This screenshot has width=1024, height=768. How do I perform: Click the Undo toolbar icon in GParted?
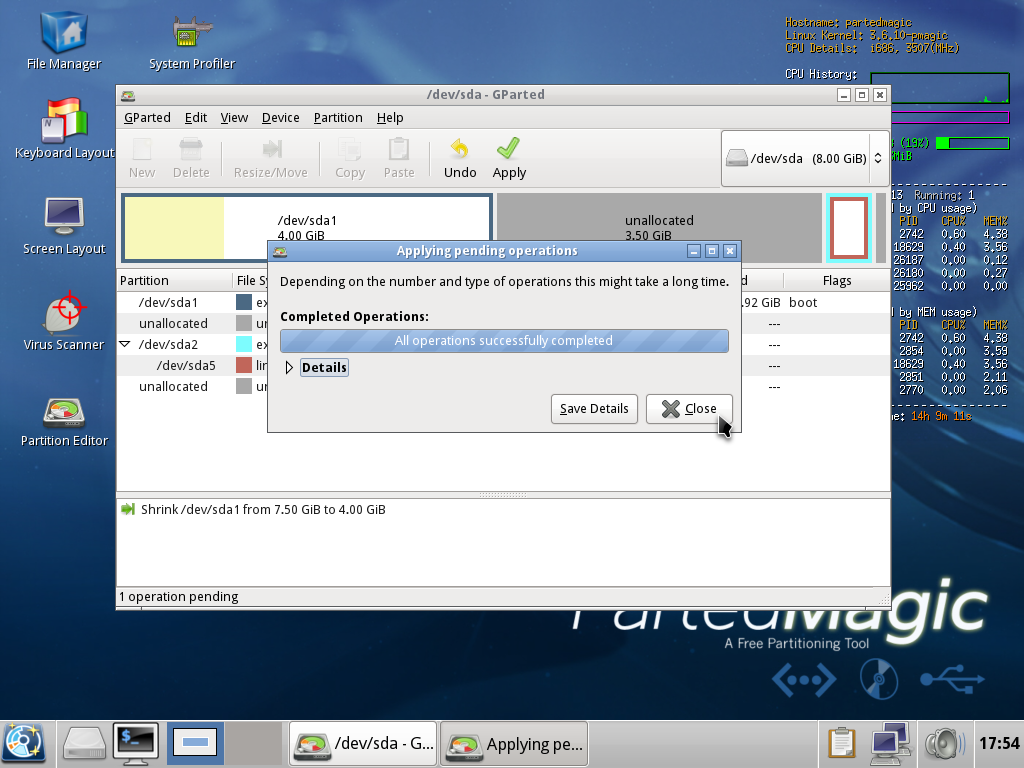point(460,159)
